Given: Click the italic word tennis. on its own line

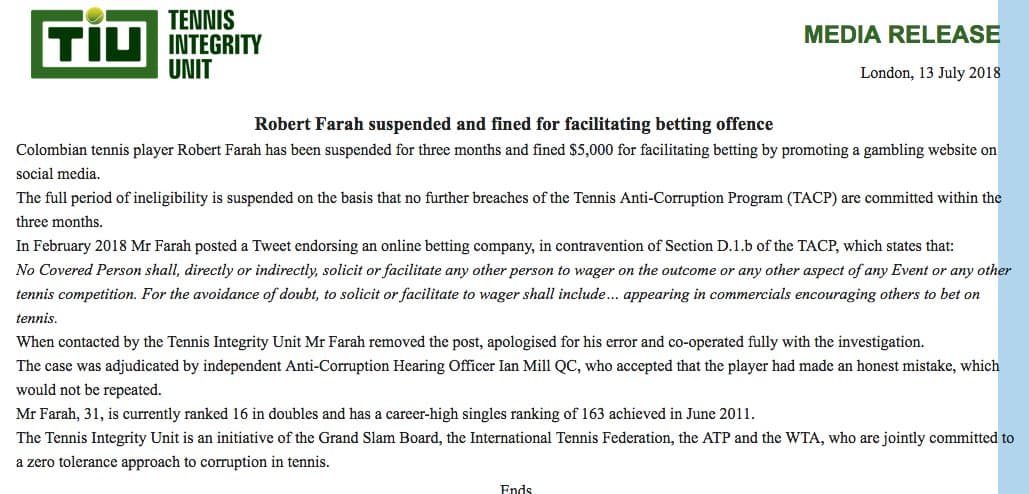Looking at the screenshot, I should pyautogui.click(x=38, y=318).
